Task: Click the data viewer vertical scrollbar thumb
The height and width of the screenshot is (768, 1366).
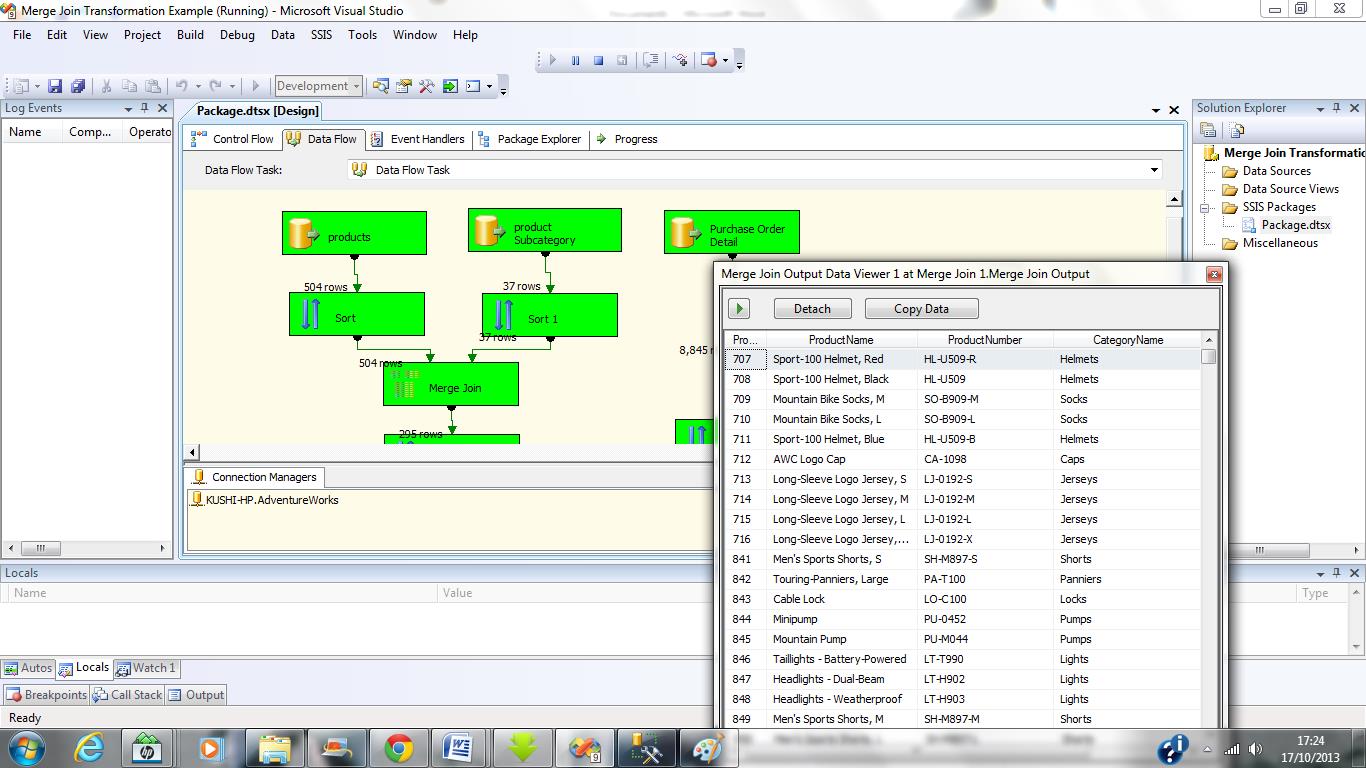Action: point(1209,357)
